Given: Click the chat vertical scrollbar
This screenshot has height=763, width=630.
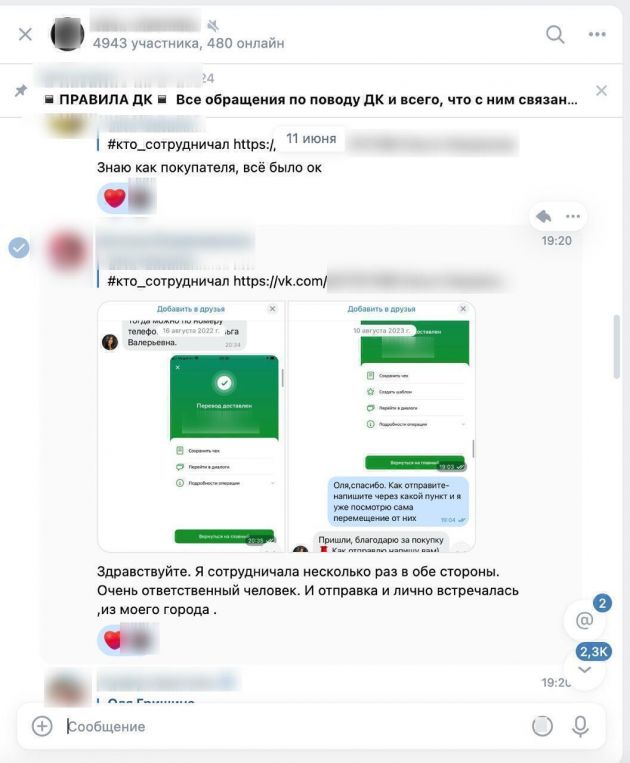Looking at the screenshot, I should tap(616, 346).
